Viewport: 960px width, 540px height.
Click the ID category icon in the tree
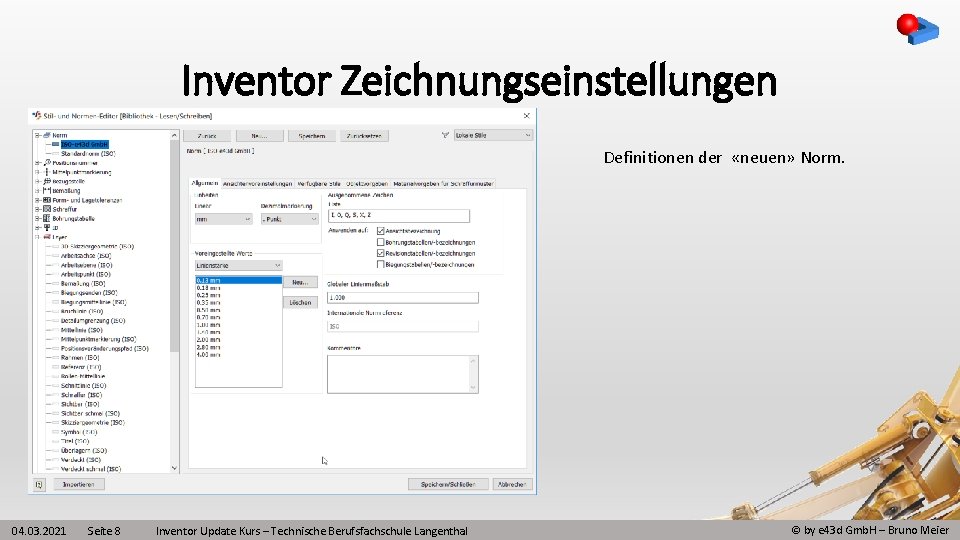pos(47,227)
